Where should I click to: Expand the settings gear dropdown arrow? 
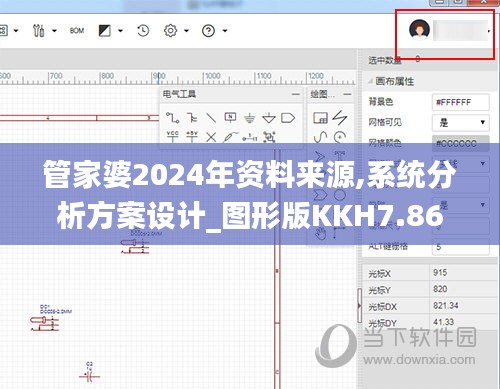pos(186,31)
